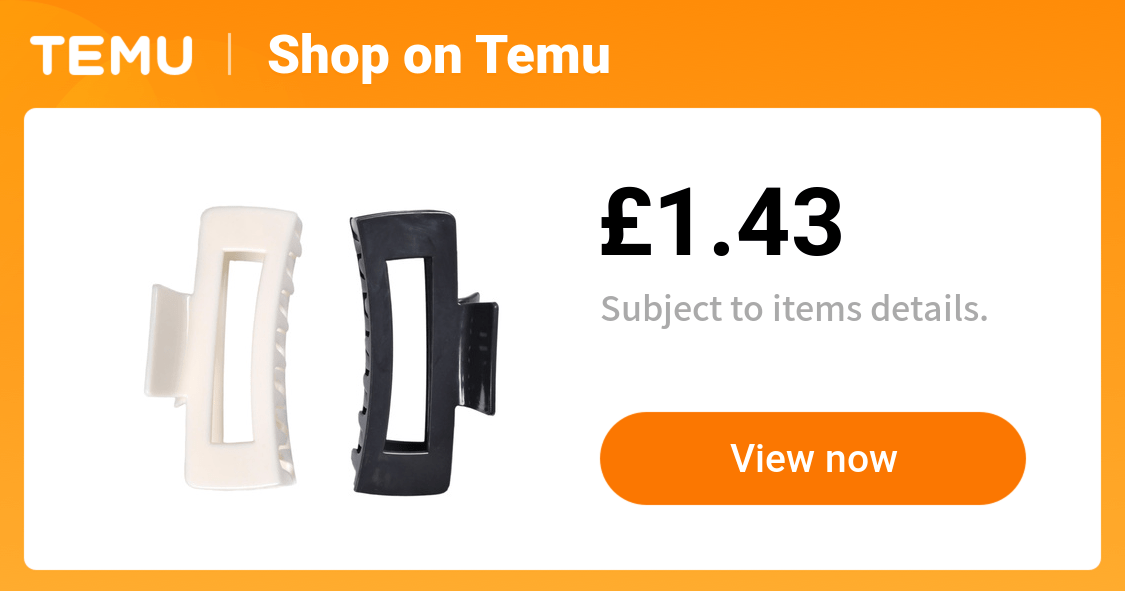Image resolution: width=1125 pixels, height=591 pixels.
Task: Click the word "details." in grey text
Action: pyautogui.click(x=930, y=309)
